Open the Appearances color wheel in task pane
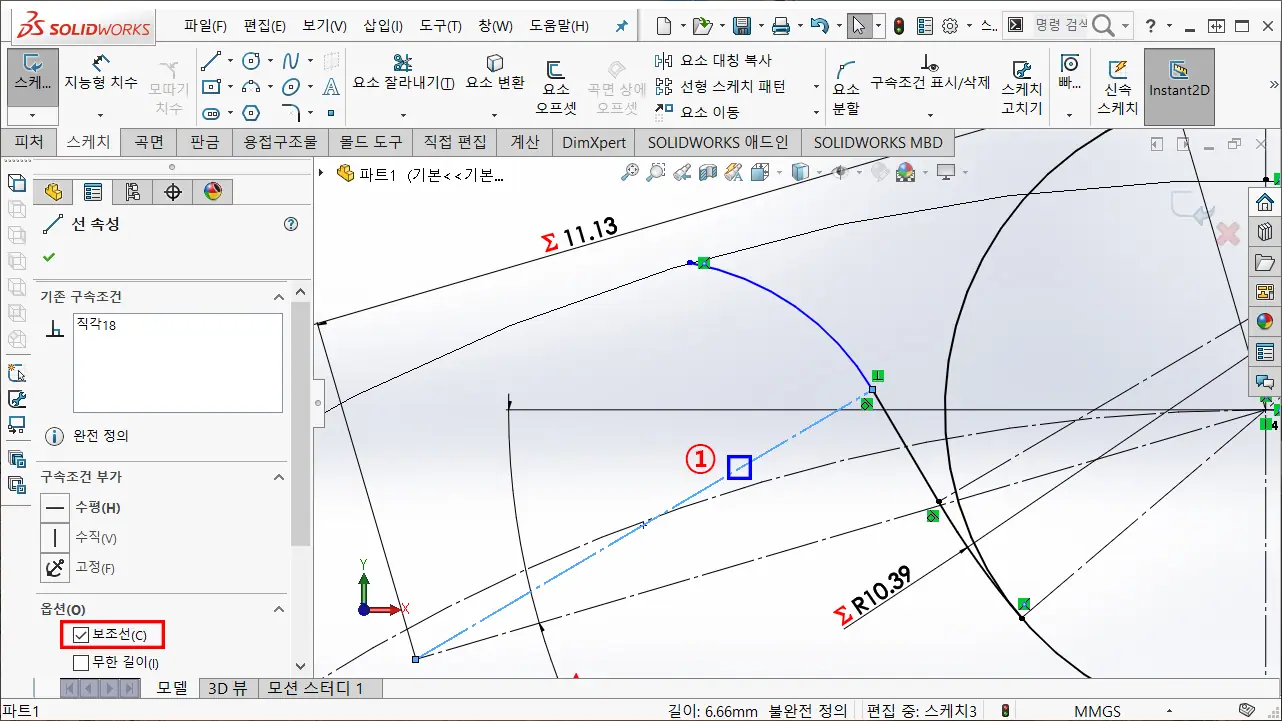1282x721 pixels. pos(1265,321)
